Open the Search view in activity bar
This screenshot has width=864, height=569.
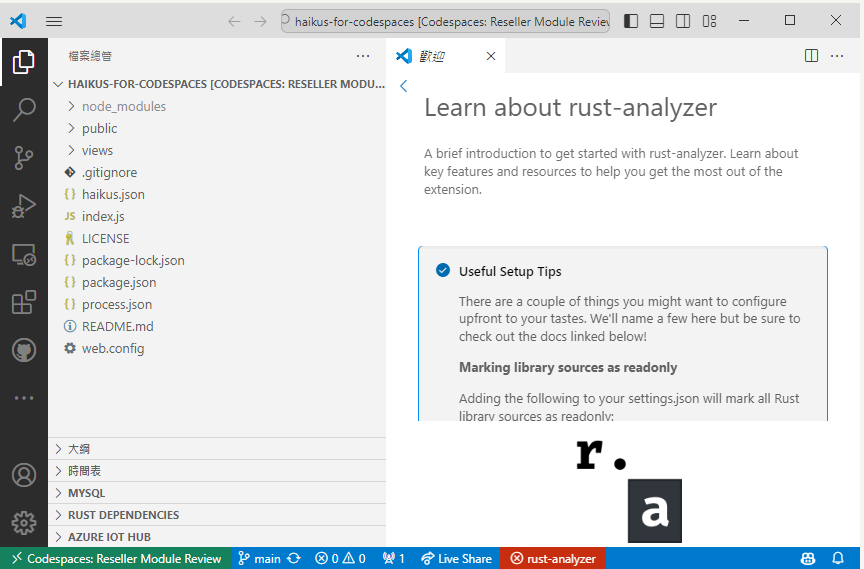tap(24, 110)
